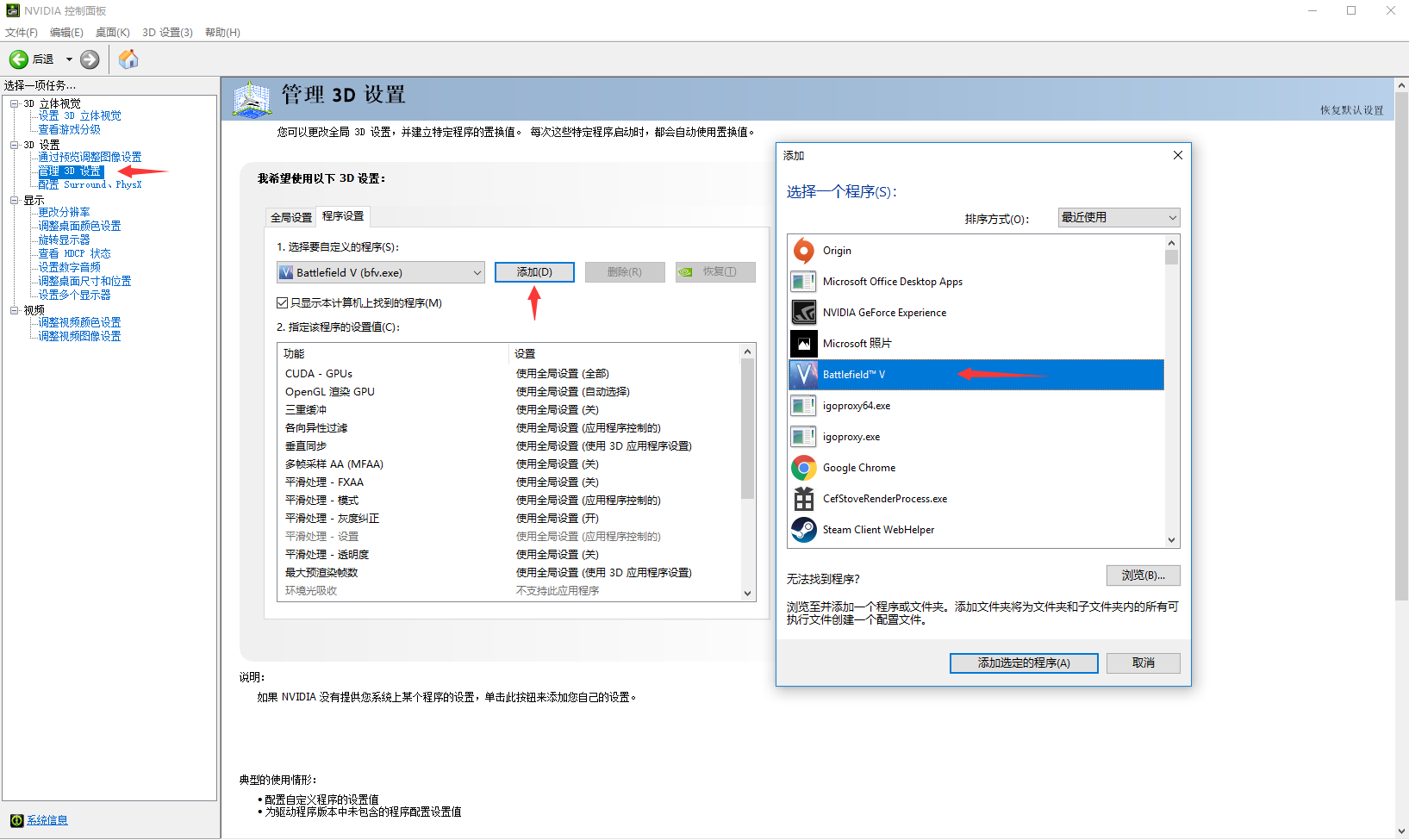The width and height of the screenshot is (1409, 840).
Task: Select the Google Chrome icon
Action: click(x=804, y=468)
